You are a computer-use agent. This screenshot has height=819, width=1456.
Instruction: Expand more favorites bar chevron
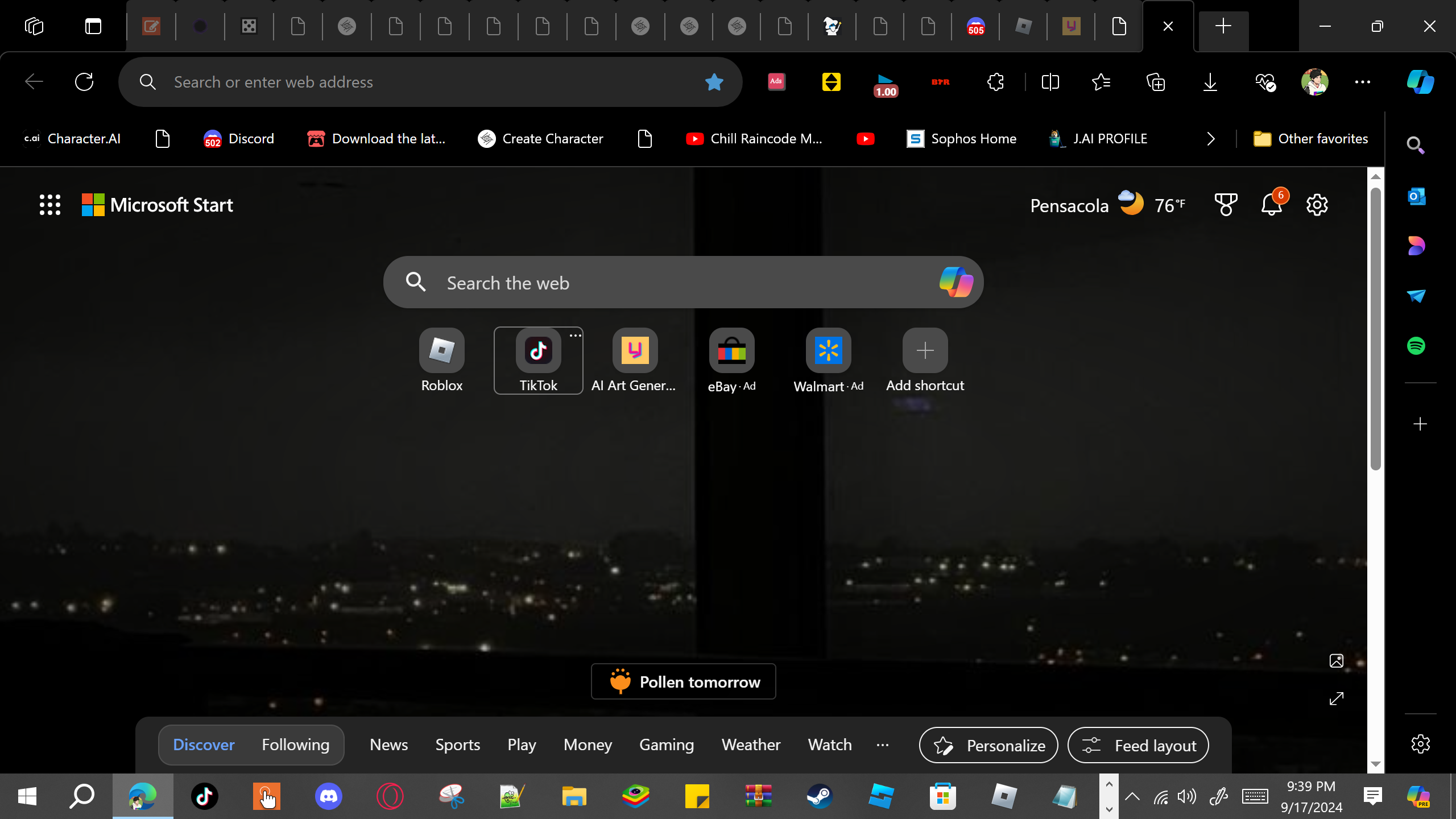point(1211,139)
